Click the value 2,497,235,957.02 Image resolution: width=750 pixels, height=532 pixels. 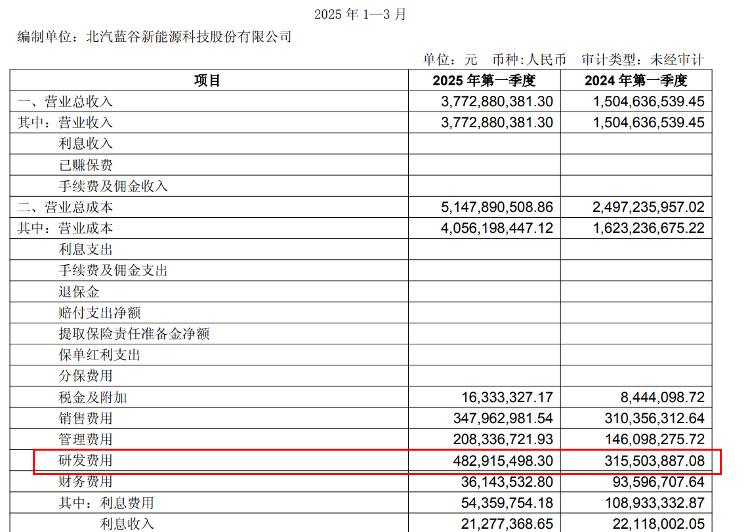pyautogui.click(x=649, y=207)
